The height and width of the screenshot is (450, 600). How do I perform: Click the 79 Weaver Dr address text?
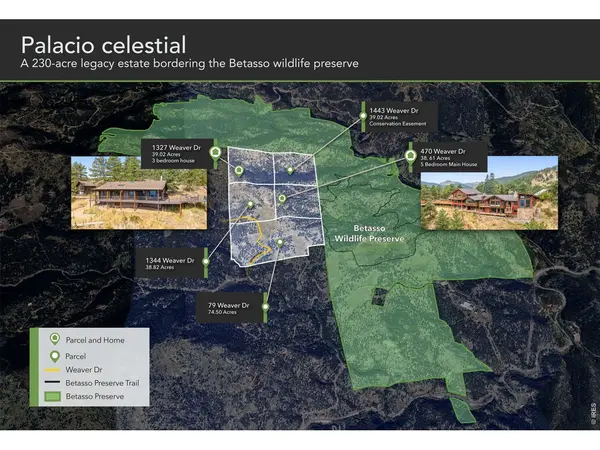228,305
